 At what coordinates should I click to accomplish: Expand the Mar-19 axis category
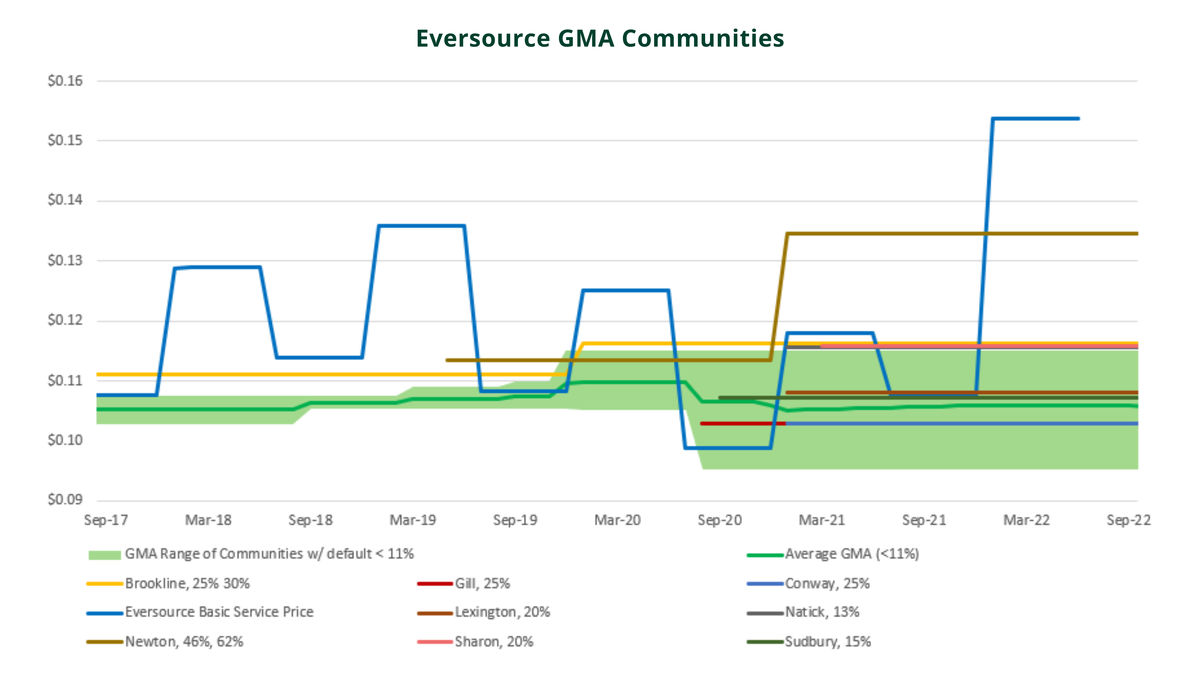click(411, 520)
